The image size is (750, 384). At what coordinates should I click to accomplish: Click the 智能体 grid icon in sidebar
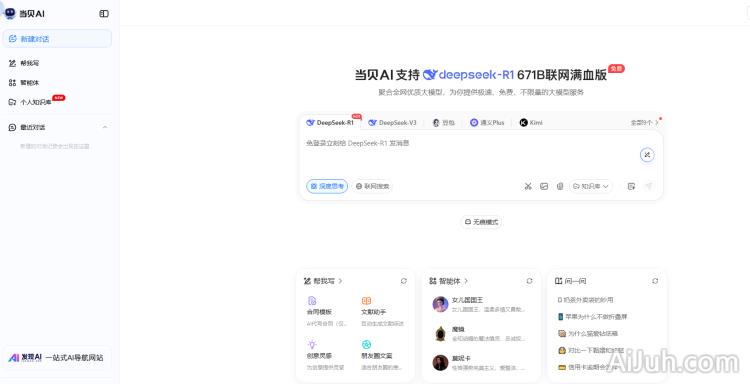(12, 83)
